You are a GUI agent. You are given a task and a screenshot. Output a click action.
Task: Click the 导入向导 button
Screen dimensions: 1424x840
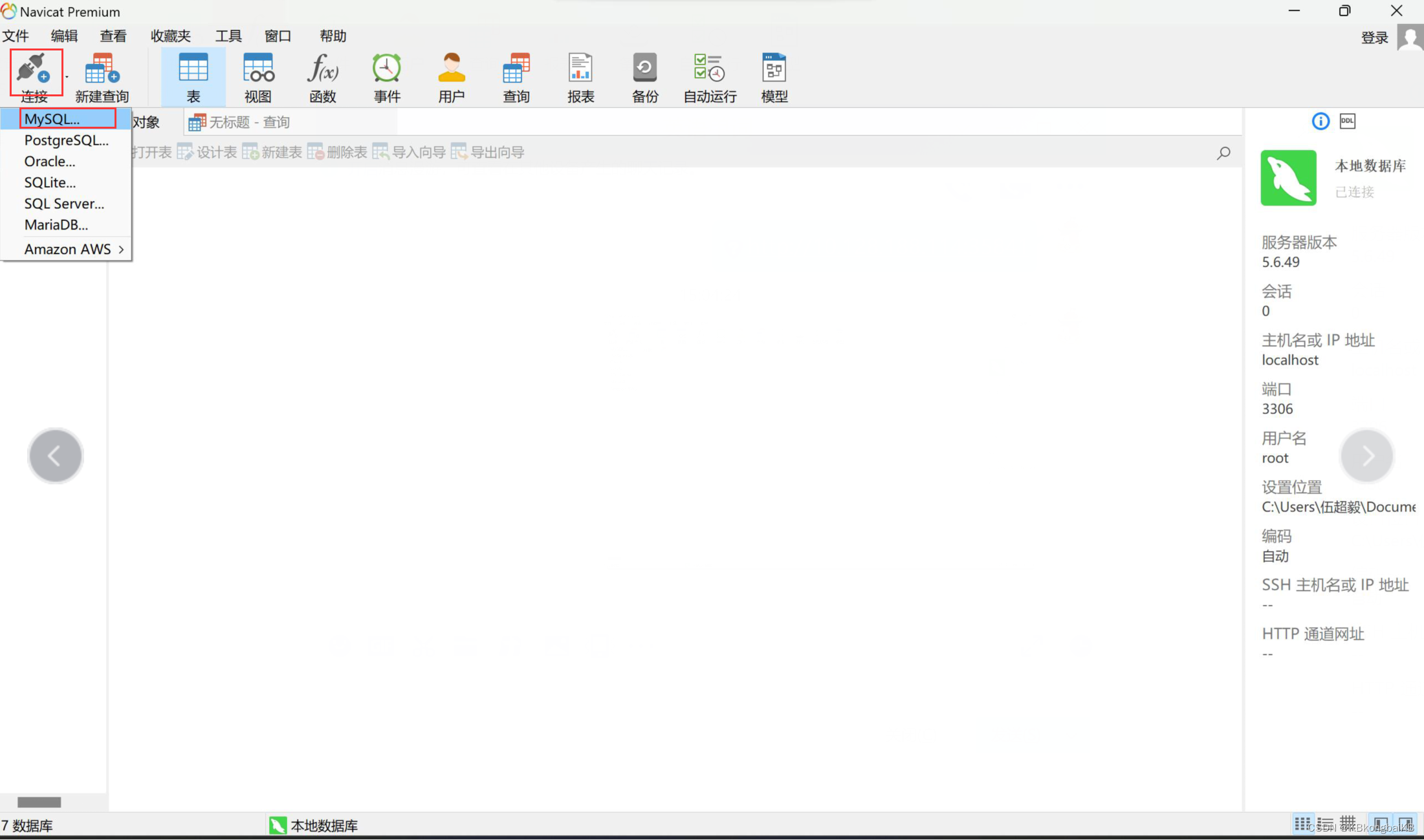(x=410, y=153)
